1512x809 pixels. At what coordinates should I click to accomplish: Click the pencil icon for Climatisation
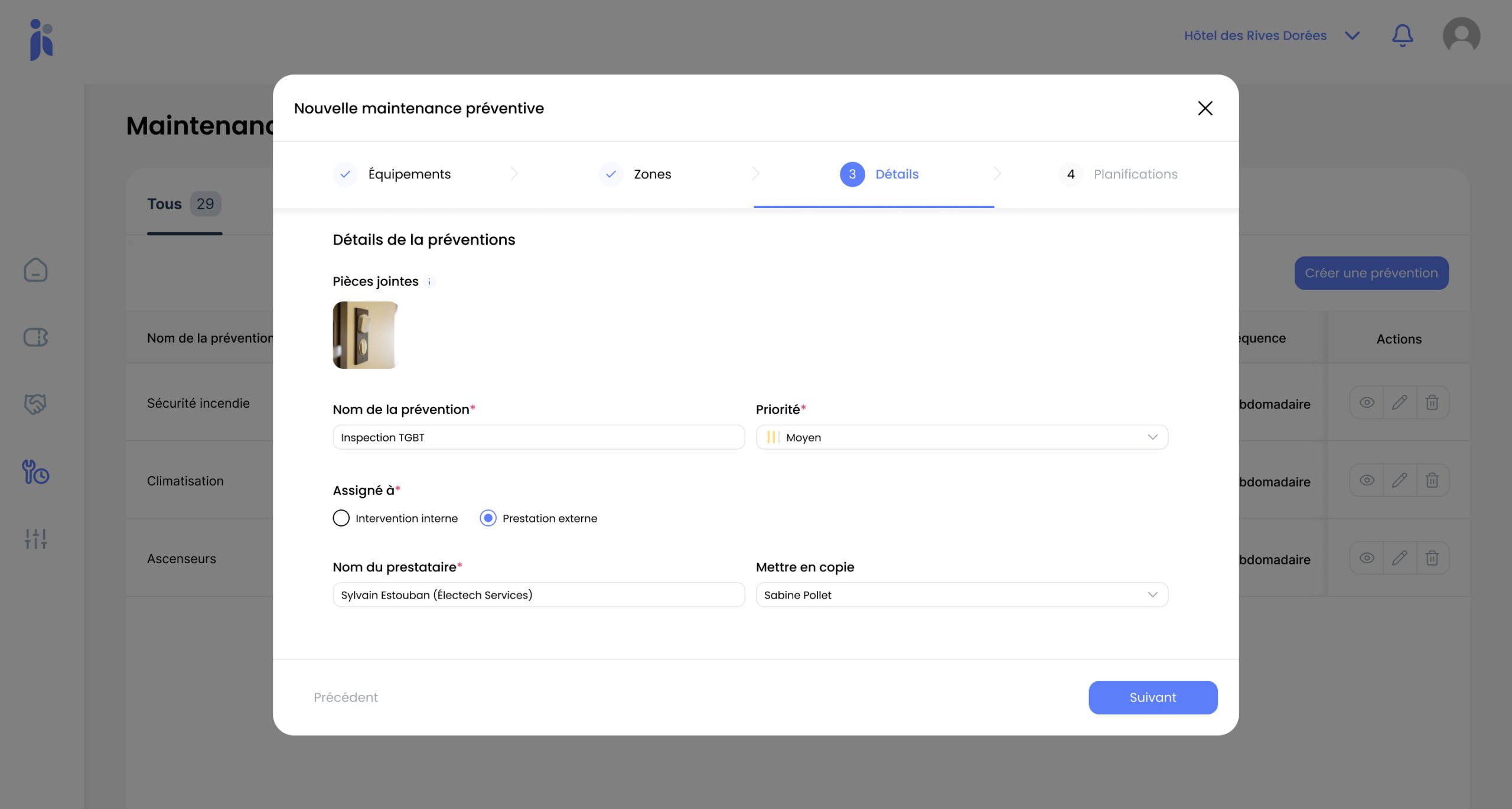coord(1399,480)
